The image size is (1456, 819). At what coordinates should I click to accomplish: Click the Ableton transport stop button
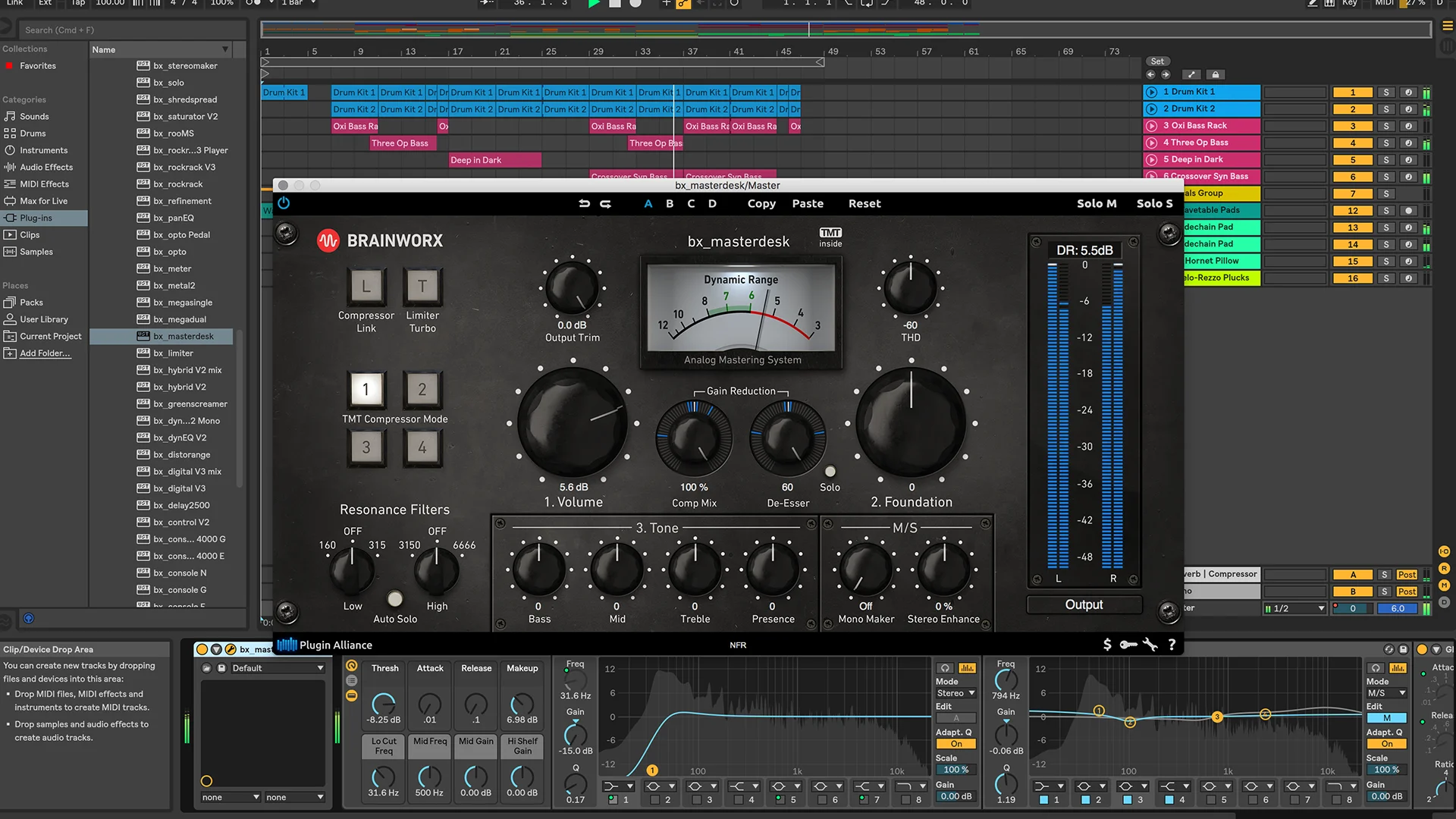pyautogui.click(x=615, y=3)
